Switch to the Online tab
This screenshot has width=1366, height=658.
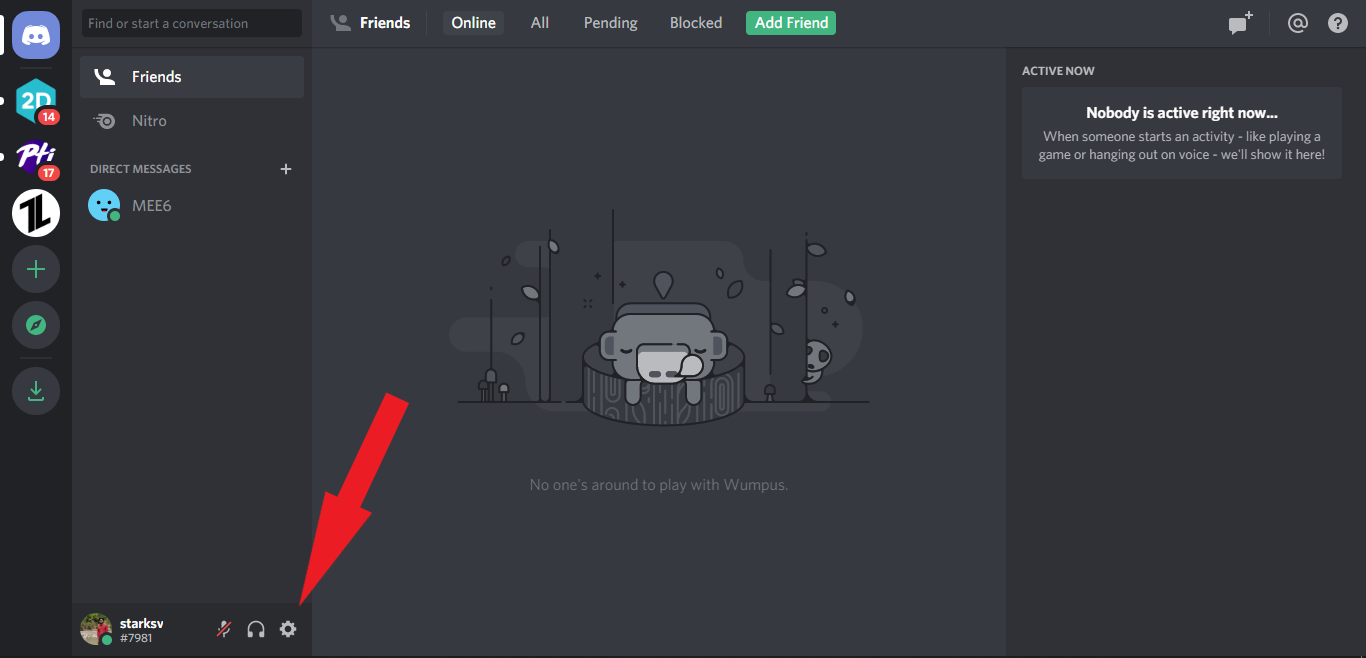pyautogui.click(x=473, y=23)
